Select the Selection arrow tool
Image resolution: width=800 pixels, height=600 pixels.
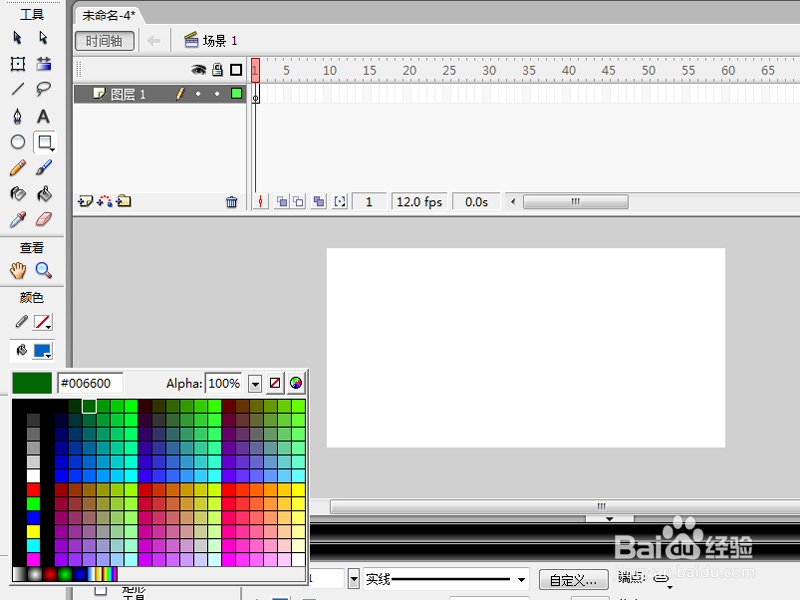coord(17,38)
